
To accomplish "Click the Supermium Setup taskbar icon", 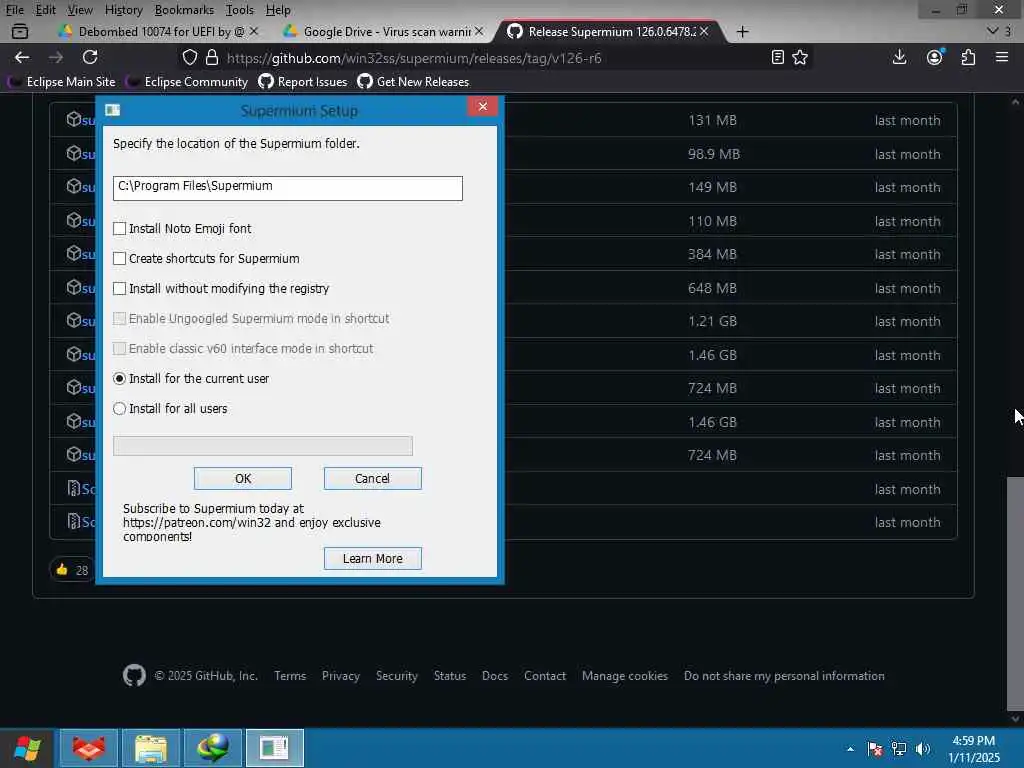I will (x=275, y=748).
